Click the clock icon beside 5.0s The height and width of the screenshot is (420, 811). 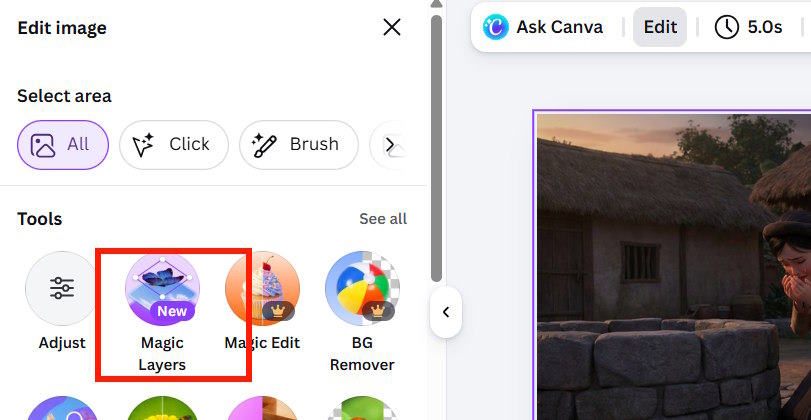[x=727, y=27]
